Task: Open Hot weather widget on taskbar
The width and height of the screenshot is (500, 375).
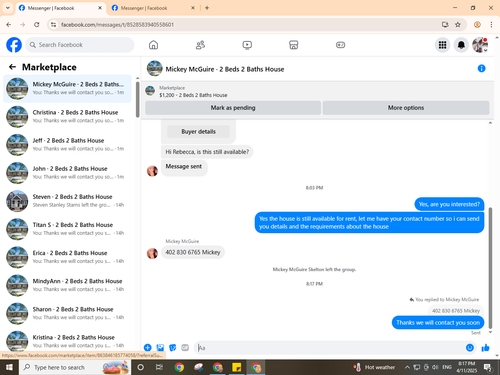Action: (x=375, y=367)
